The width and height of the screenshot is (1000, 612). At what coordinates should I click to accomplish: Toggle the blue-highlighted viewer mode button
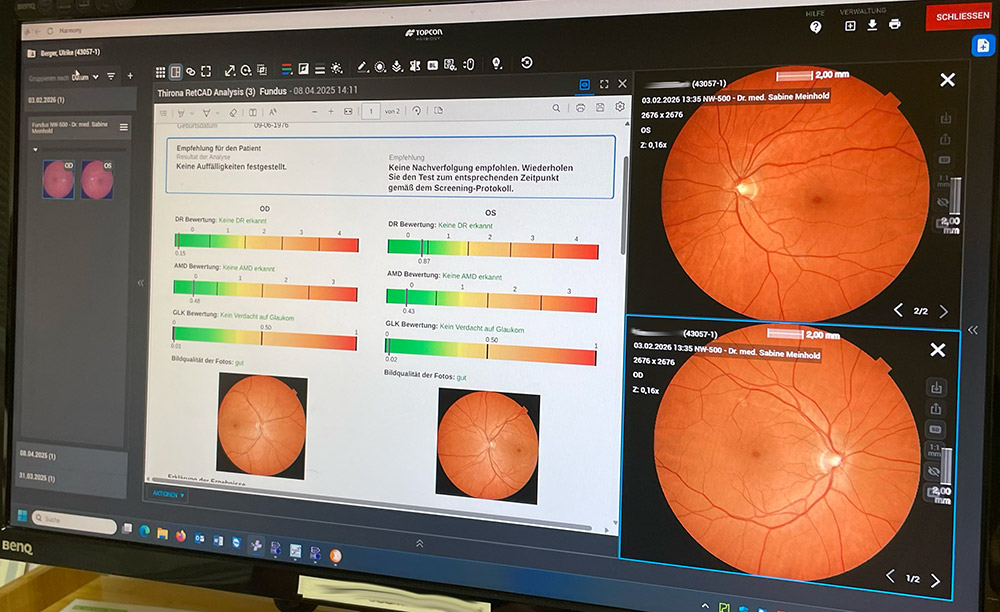[x=586, y=85]
